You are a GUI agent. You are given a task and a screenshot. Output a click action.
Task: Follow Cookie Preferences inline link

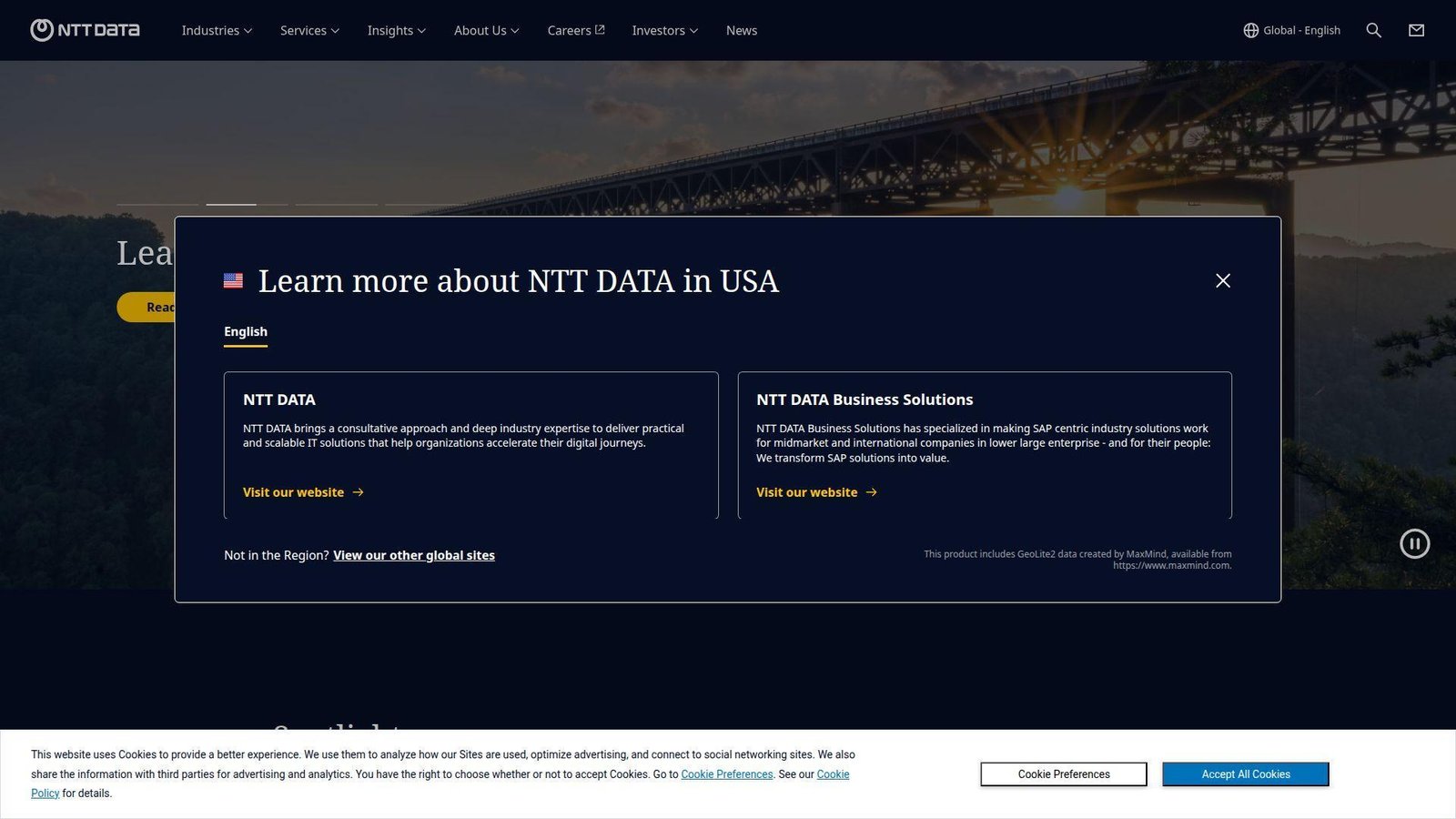tap(726, 774)
